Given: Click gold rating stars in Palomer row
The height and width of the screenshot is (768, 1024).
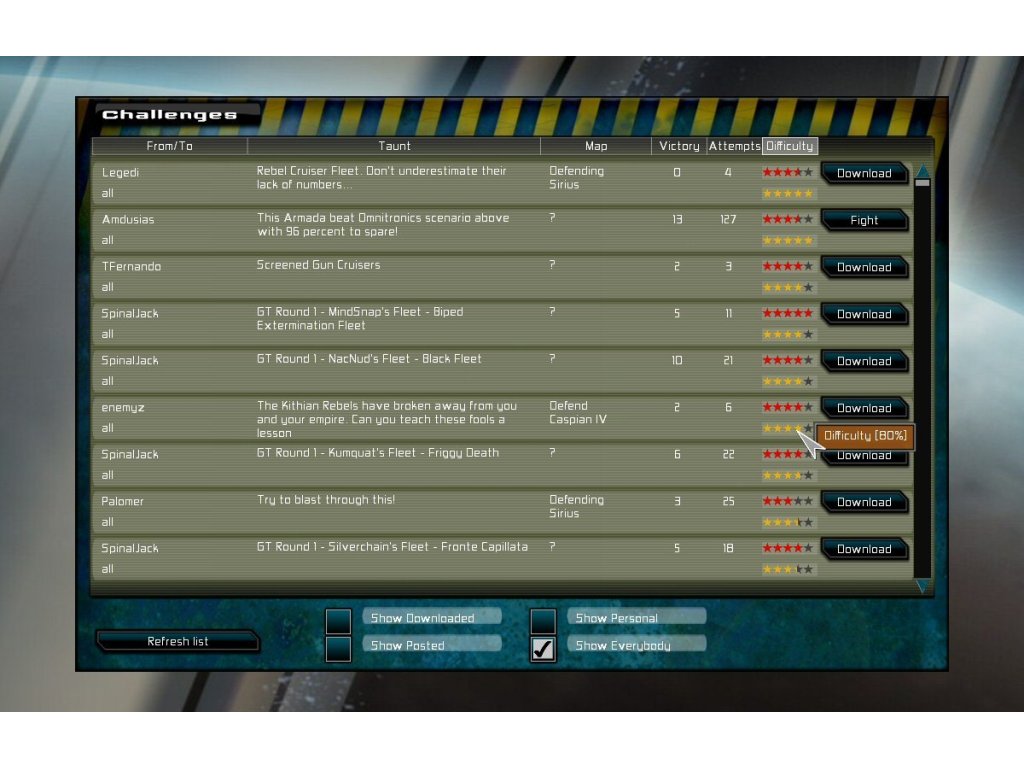Looking at the screenshot, I should coord(788,522).
